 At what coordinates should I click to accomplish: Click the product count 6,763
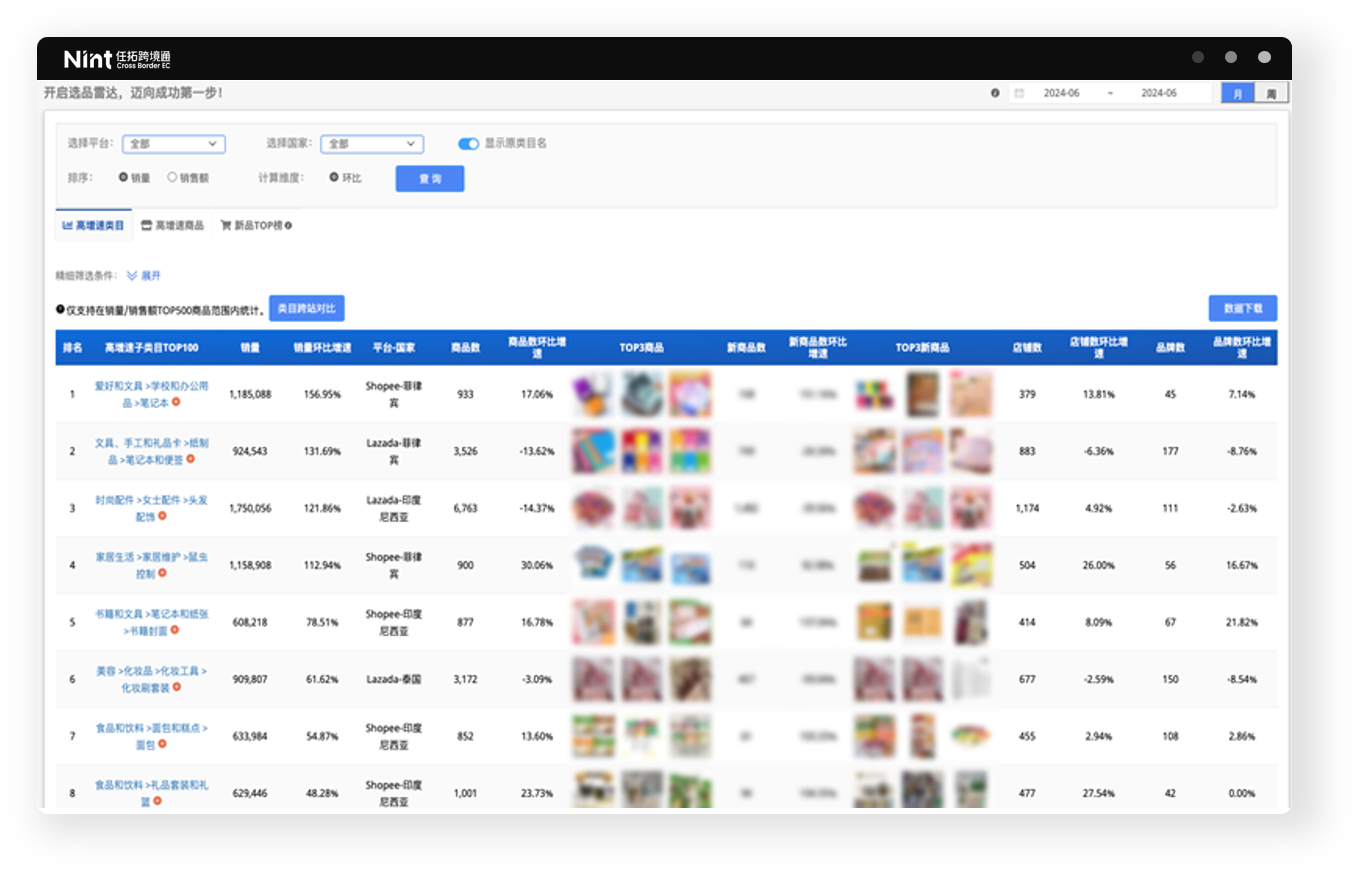click(465, 508)
